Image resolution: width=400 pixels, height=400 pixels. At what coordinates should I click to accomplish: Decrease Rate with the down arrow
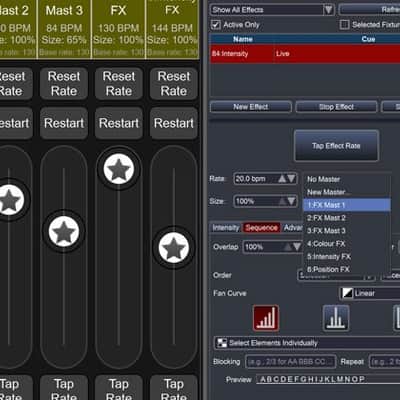pyautogui.click(x=291, y=179)
